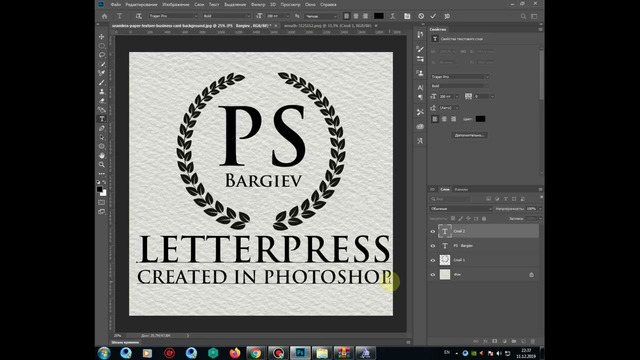Open the Справка menu
The height and width of the screenshot is (360, 640).
(x=328, y=4)
